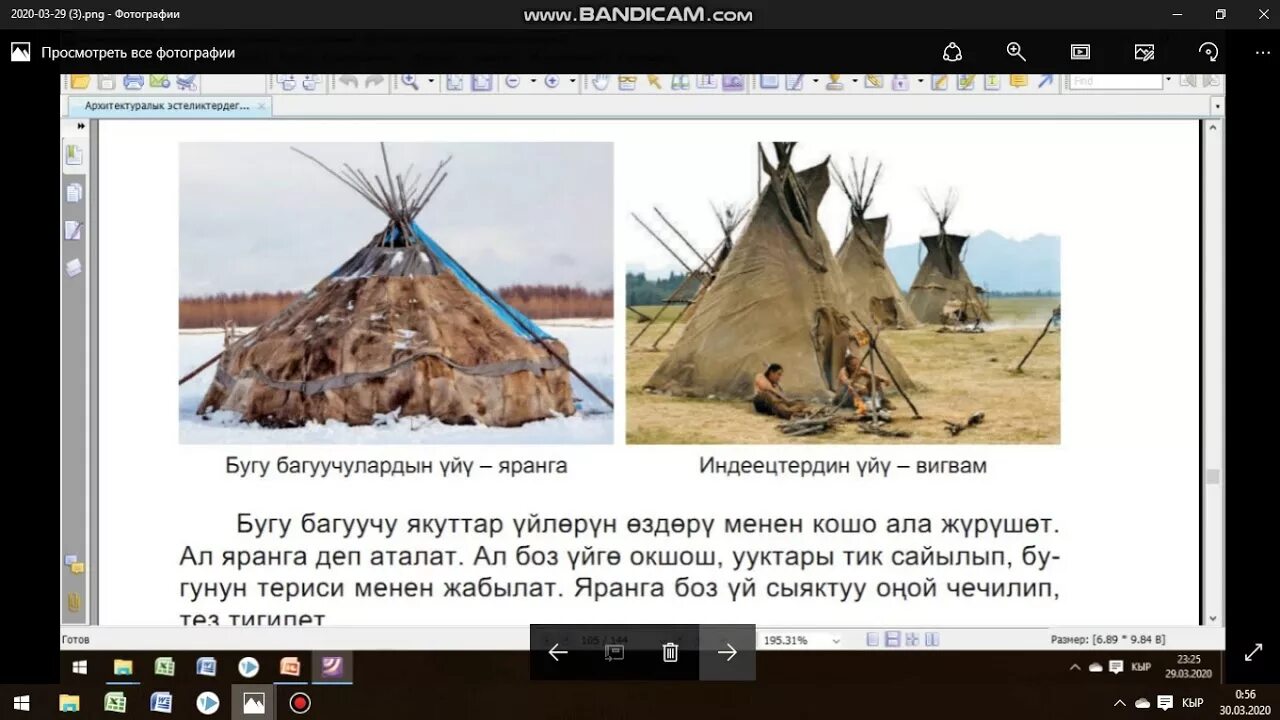Image resolution: width=1280 pixels, height=720 pixels.
Task: Click the vertical scrollbar thumb in PDF viewer
Action: [x=1213, y=477]
